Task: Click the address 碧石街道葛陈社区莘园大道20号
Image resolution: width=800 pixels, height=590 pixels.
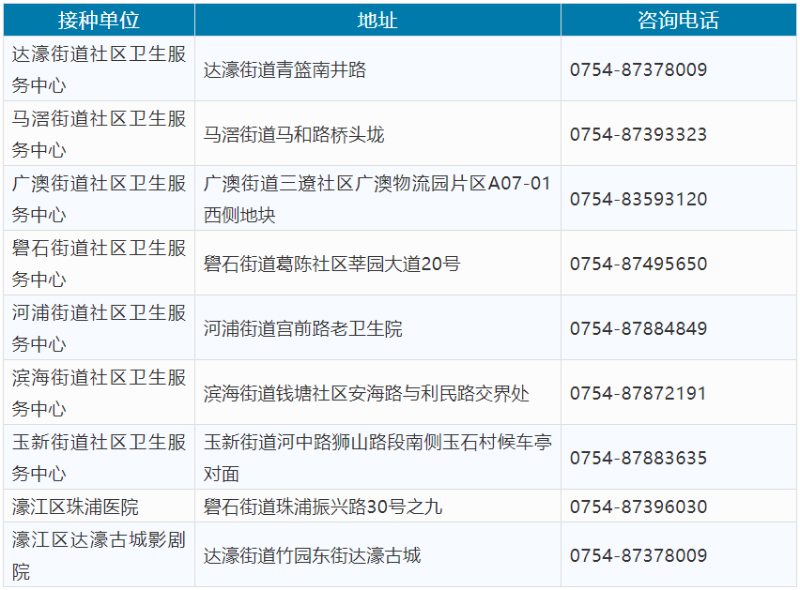Action: [x=332, y=264]
